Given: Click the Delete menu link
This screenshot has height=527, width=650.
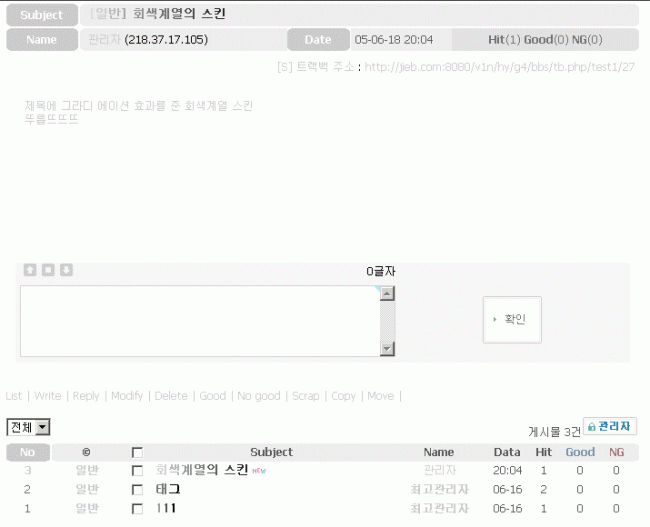Looking at the screenshot, I should point(171,396).
